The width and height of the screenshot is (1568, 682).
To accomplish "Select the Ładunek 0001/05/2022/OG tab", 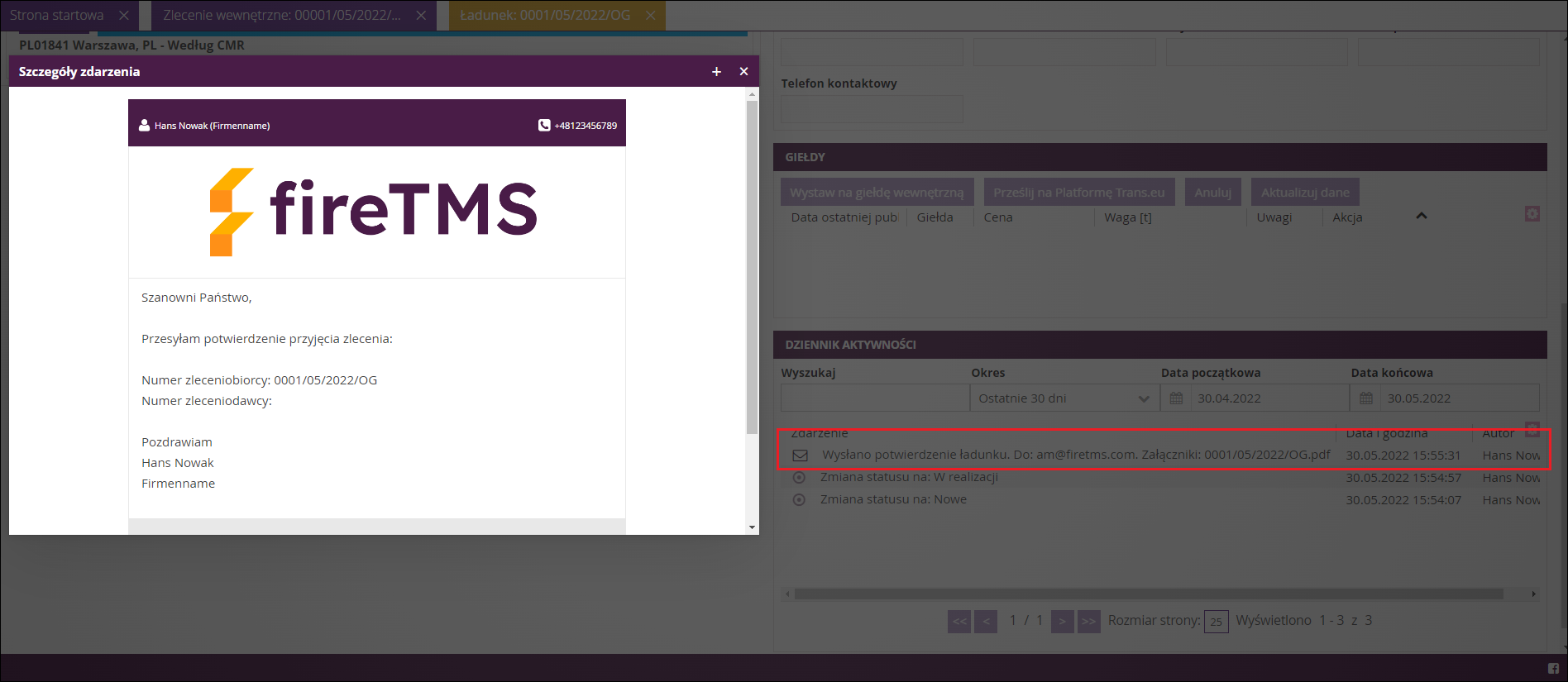I will tap(545, 15).
